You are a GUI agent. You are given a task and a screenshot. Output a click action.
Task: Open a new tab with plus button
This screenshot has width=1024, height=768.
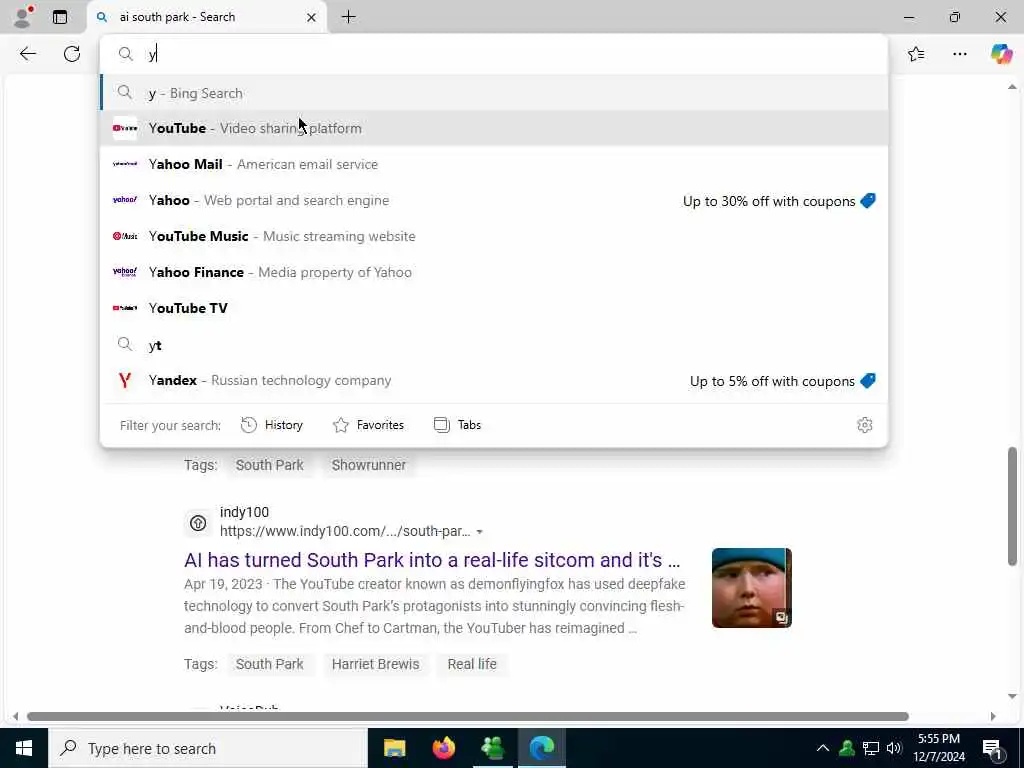pos(349,17)
